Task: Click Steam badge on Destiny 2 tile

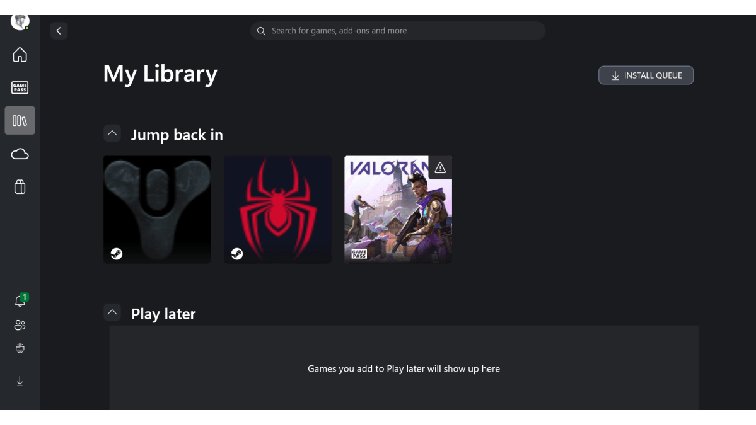Action: click(x=116, y=254)
